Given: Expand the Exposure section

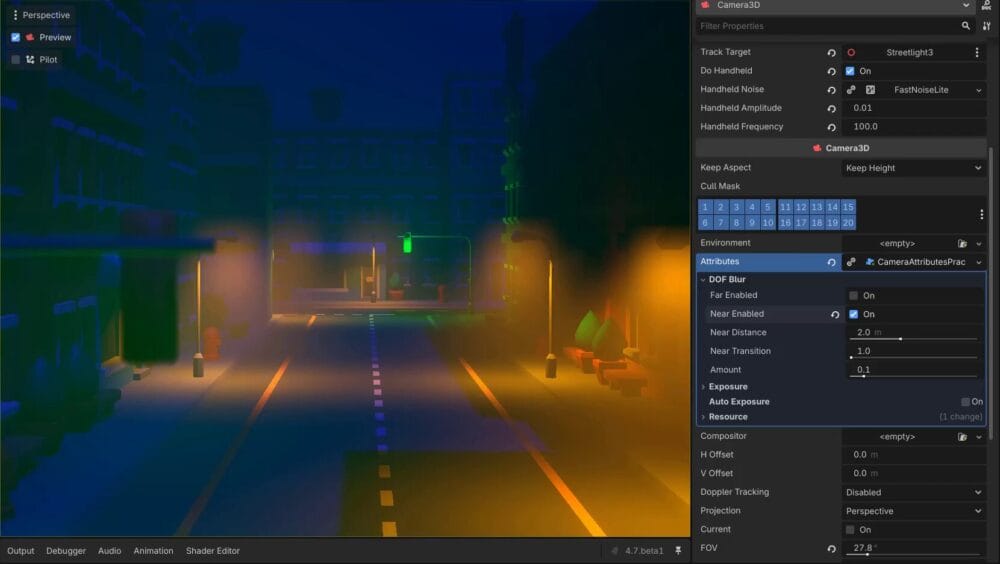Looking at the screenshot, I should tap(703, 387).
